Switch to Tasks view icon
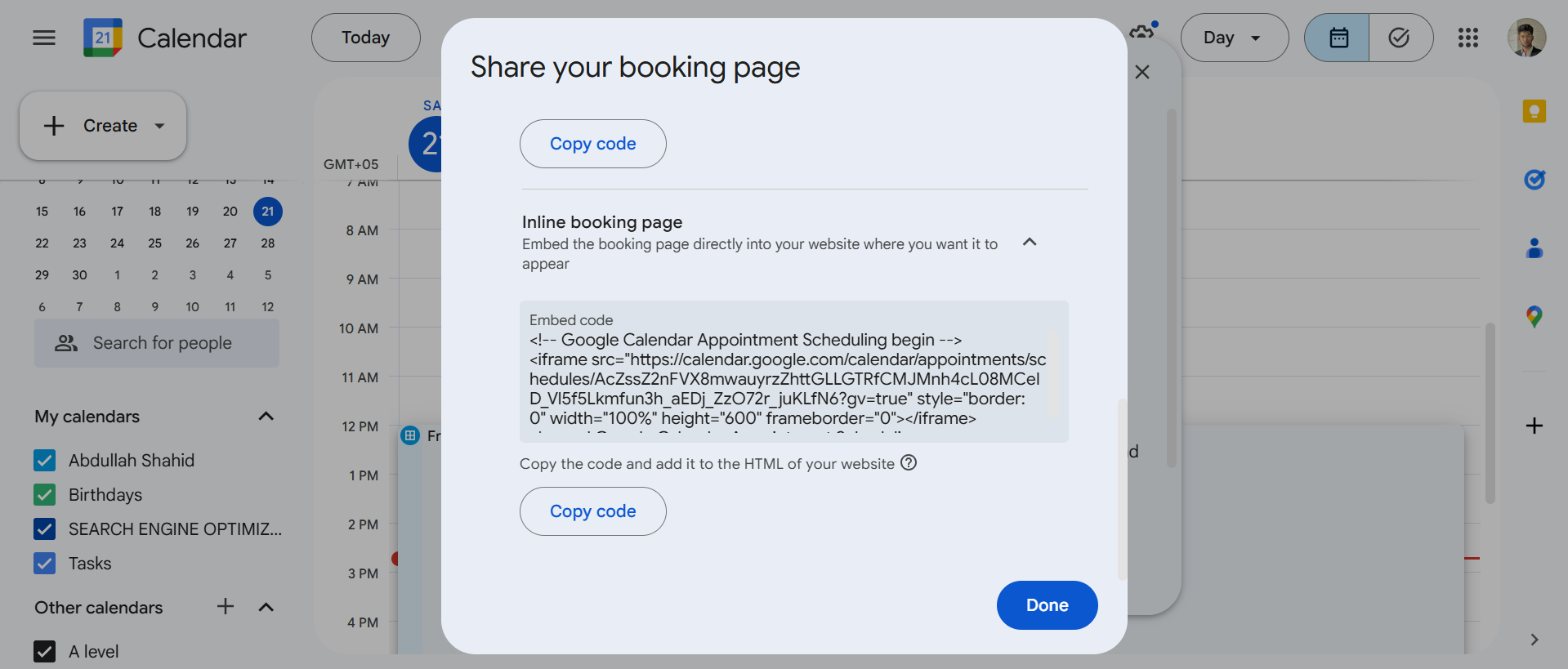This screenshot has height=669, width=1568. pyautogui.click(x=1400, y=38)
